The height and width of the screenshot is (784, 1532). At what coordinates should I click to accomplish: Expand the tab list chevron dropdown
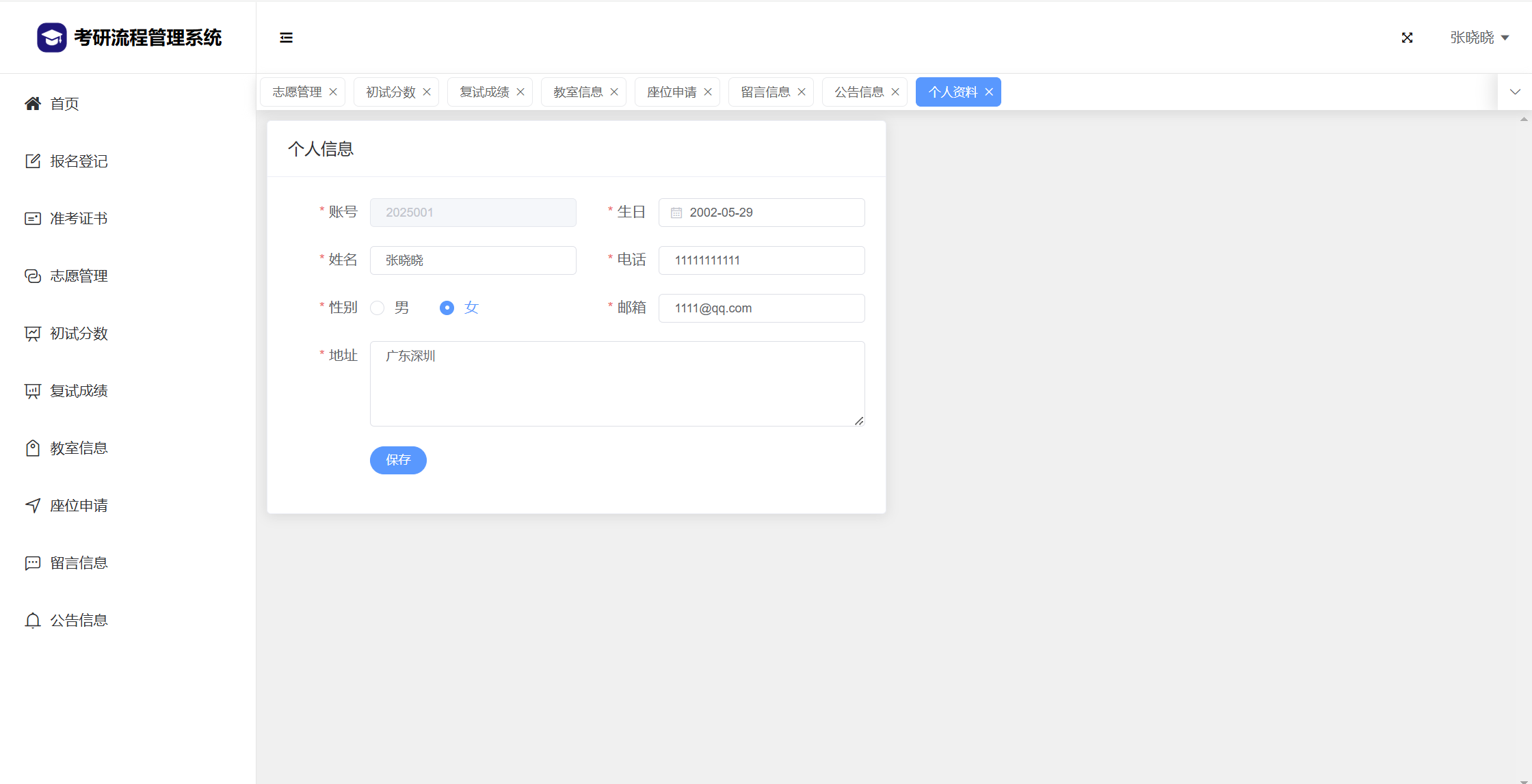tap(1514, 92)
